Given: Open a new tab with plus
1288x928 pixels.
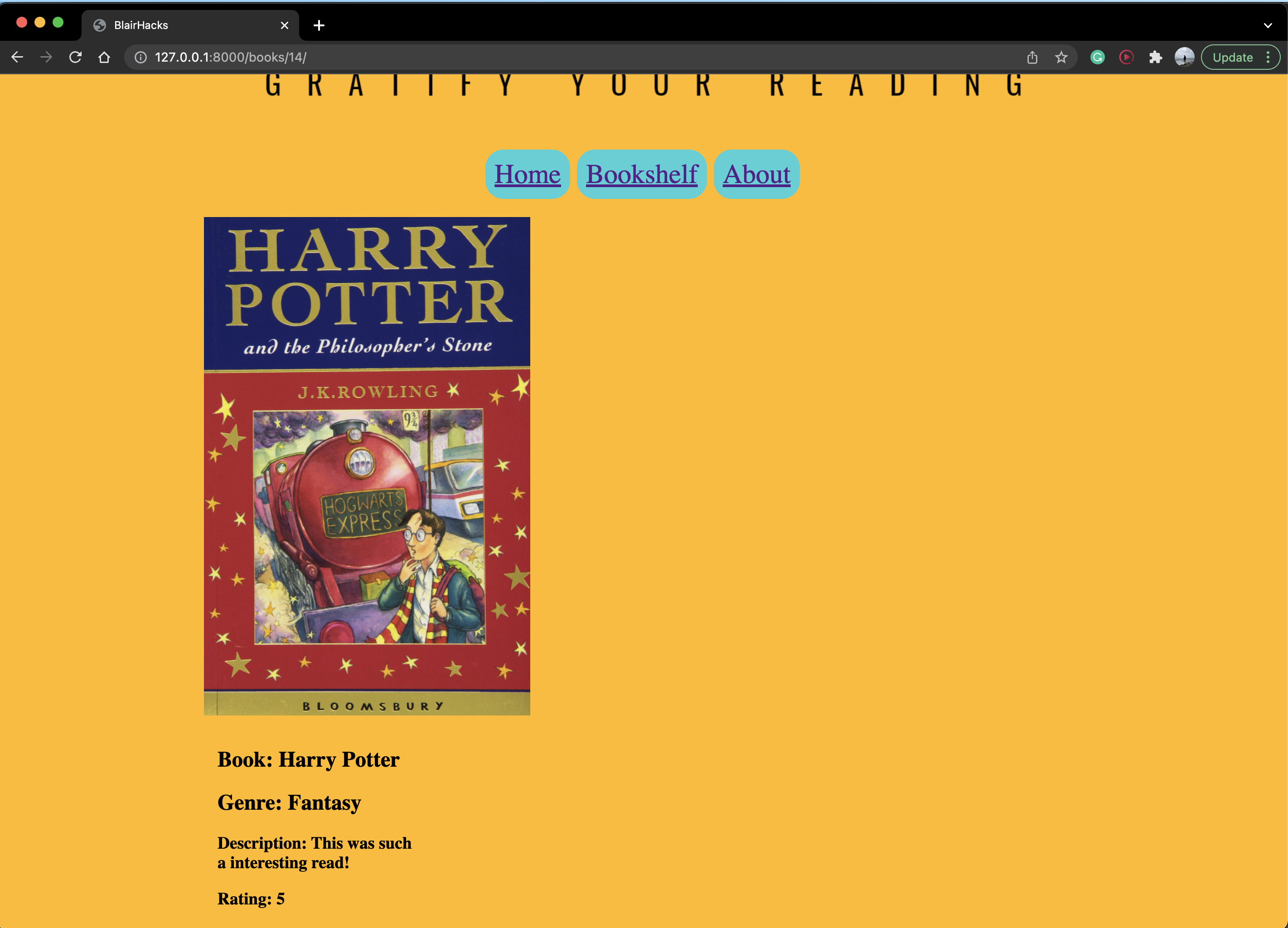Looking at the screenshot, I should (319, 25).
